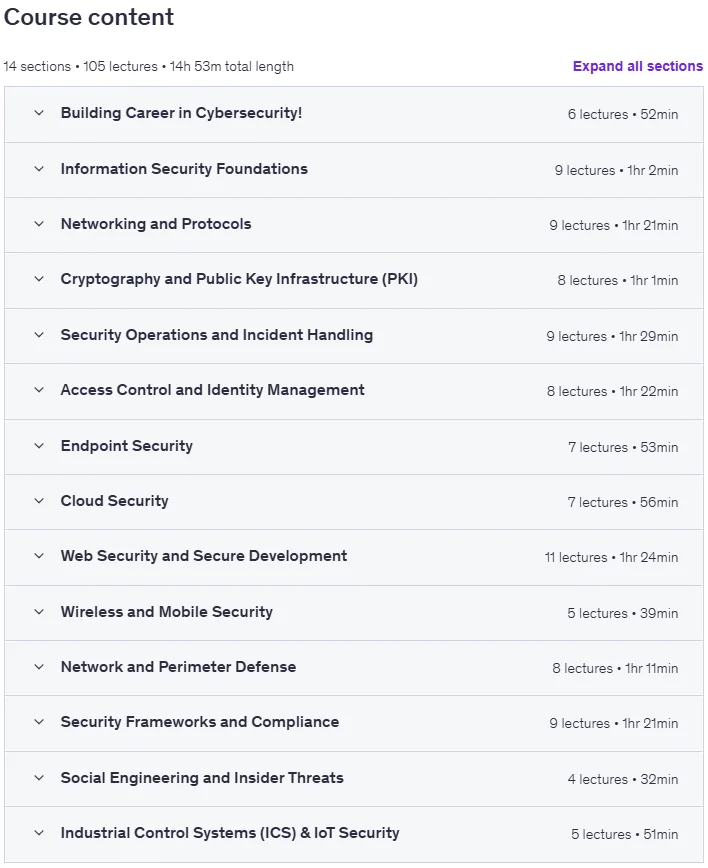The width and height of the screenshot is (708, 868).
Task: Expand Network and Perimeter Defense section
Action: click(354, 668)
